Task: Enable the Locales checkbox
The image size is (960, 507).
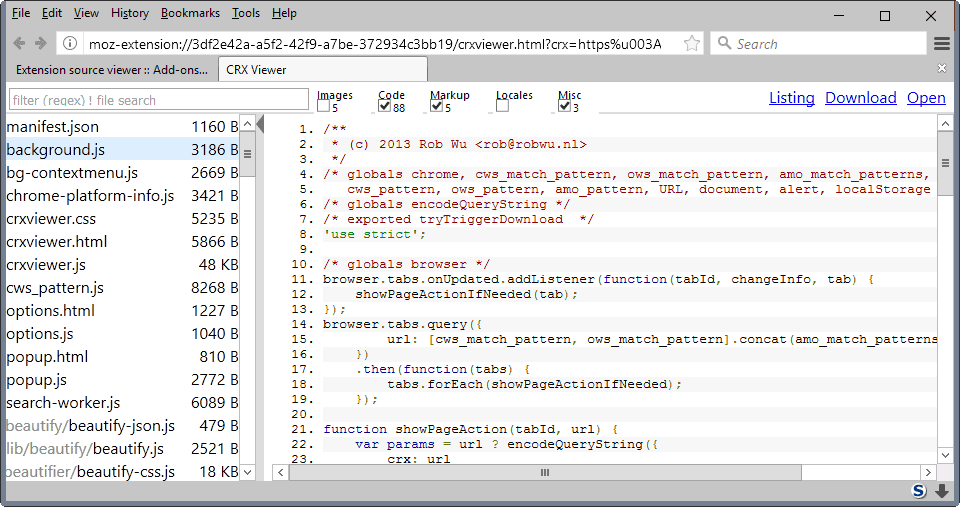Action: coord(502,107)
